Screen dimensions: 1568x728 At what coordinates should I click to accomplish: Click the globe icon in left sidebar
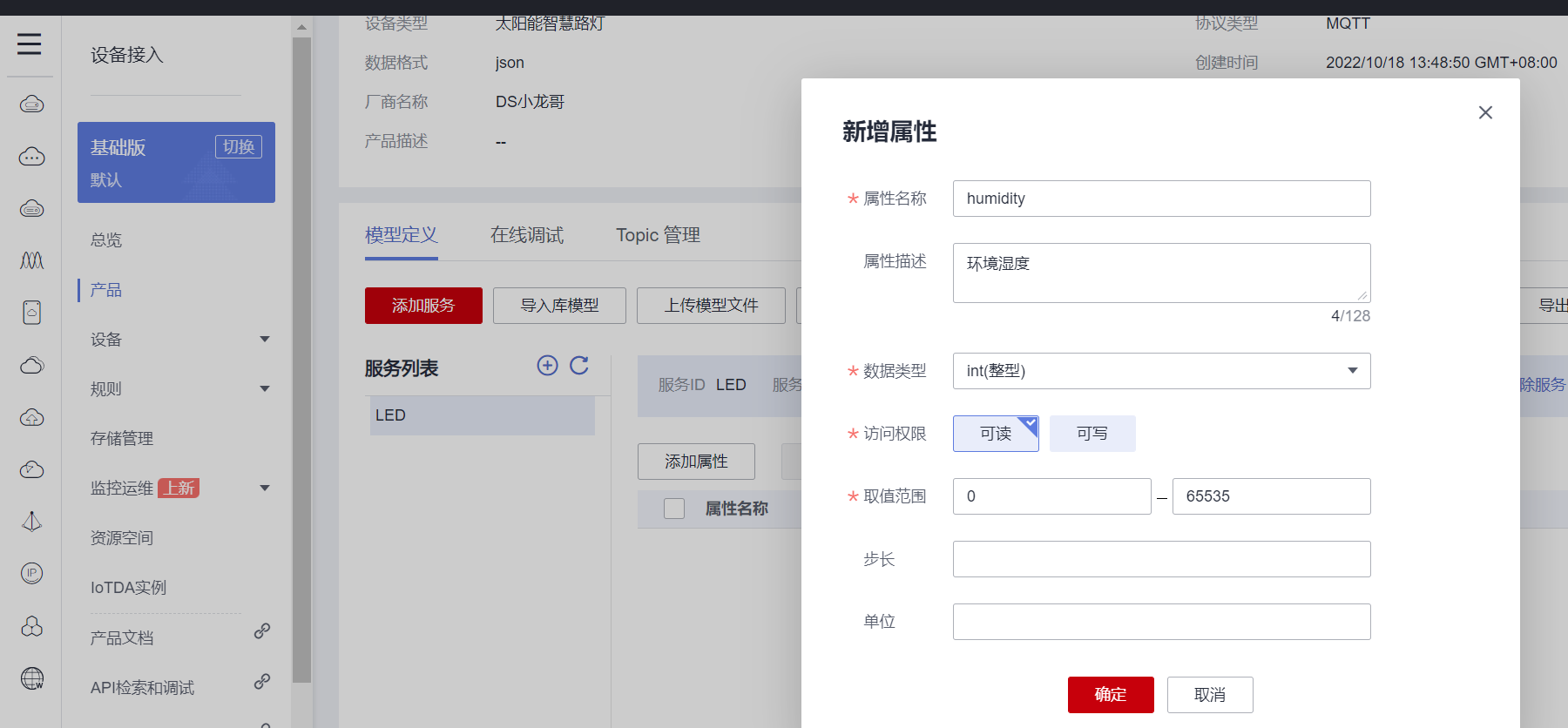pyautogui.click(x=32, y=677)
